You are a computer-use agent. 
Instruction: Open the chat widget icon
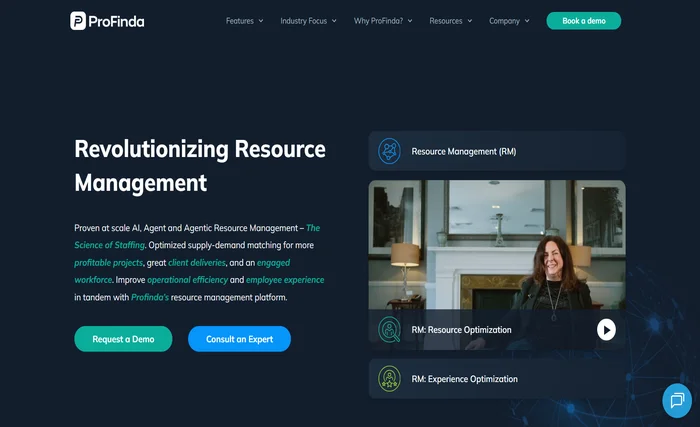(x=677, y=400)
